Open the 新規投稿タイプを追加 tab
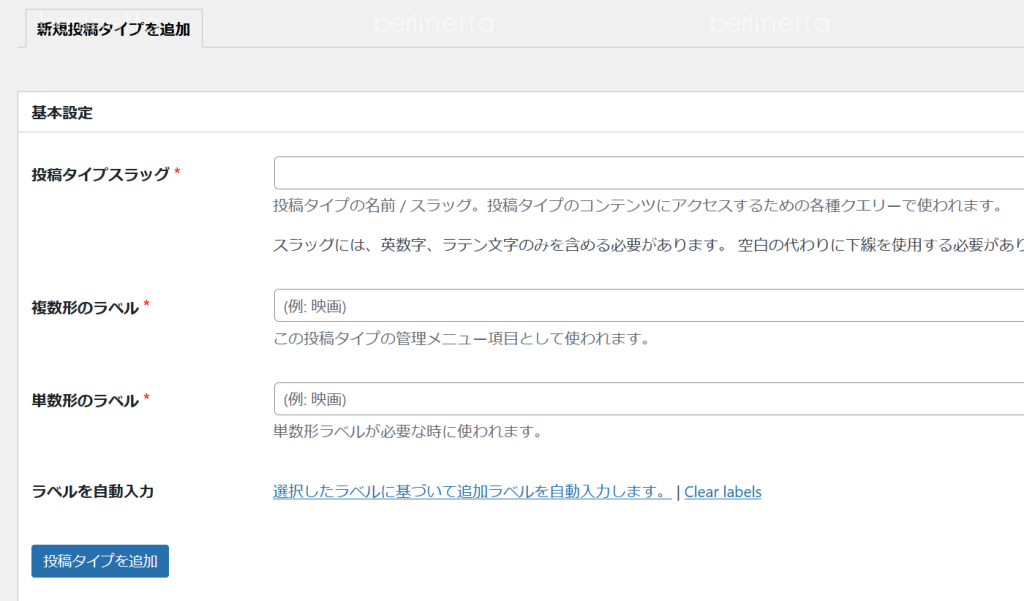The image size is (1024, 601). (x=111, y=29)
